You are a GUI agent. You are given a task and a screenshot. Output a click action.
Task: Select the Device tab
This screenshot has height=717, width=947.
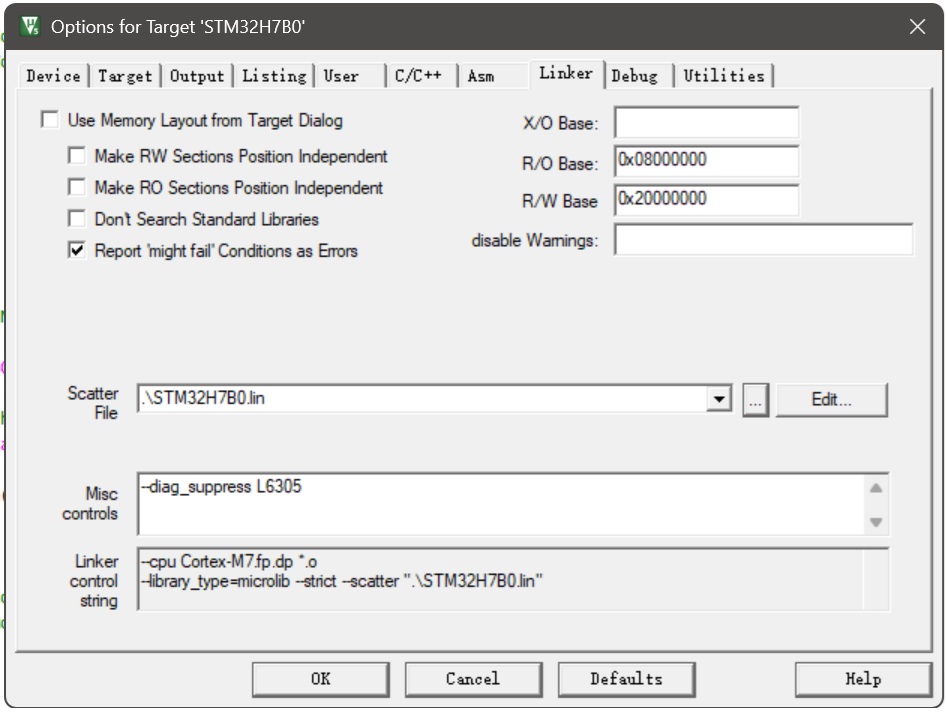pyautogui.click(x=53, y=76)
